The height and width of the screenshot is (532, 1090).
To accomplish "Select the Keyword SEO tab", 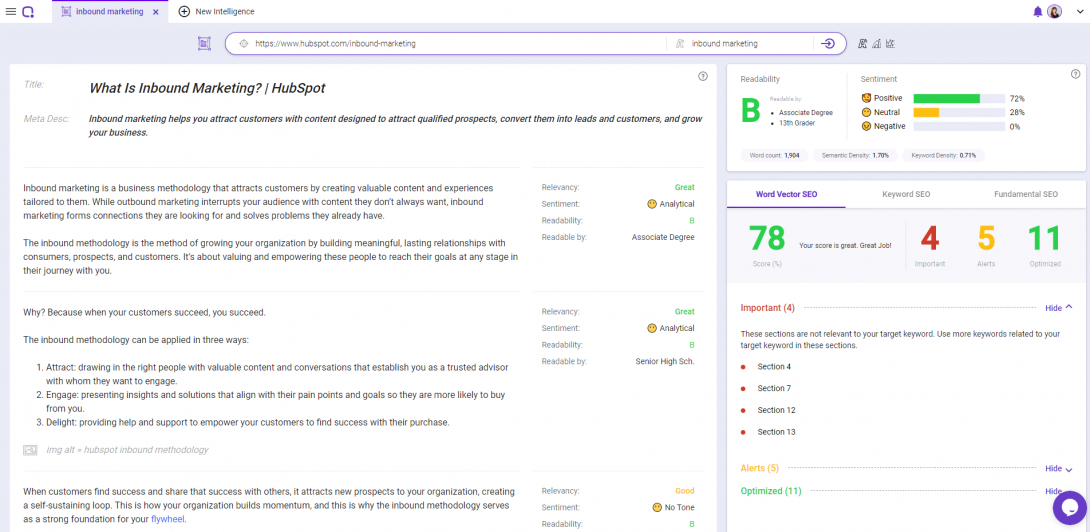I will tap(906, 195).
